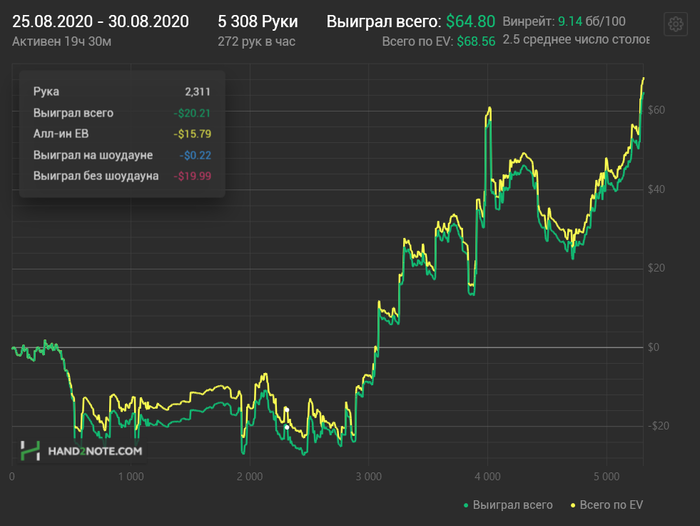
Task: Click the 'Всего по EV' $68.56 value
Action: tap(476, 42)
